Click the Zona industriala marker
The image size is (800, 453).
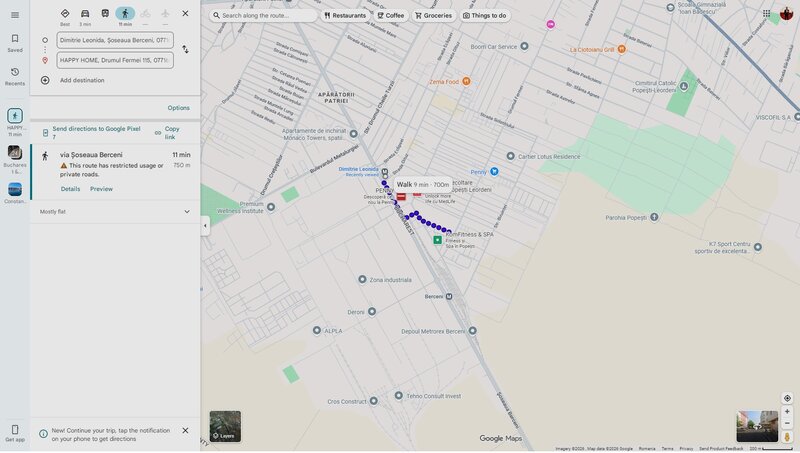362,280
